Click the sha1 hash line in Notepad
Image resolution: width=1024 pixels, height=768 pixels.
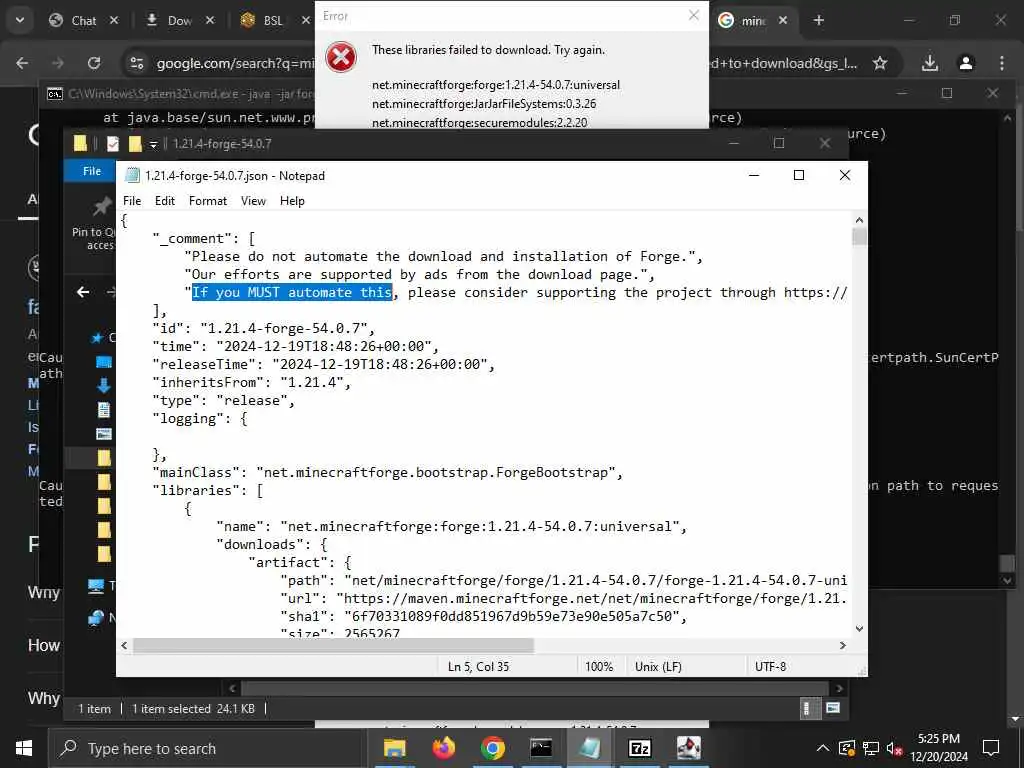(483, 616)
